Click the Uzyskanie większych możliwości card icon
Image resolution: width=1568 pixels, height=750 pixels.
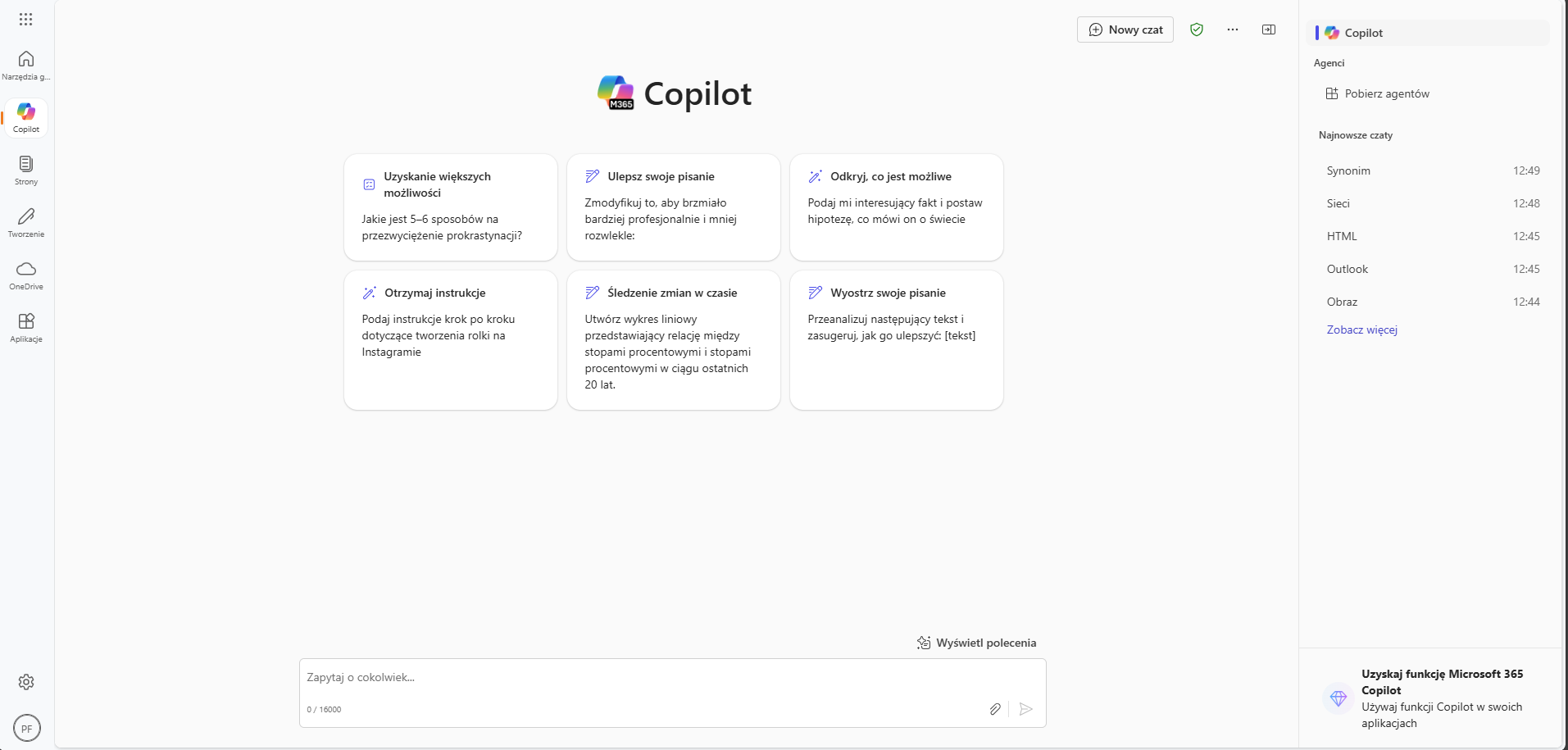(369, 184)
